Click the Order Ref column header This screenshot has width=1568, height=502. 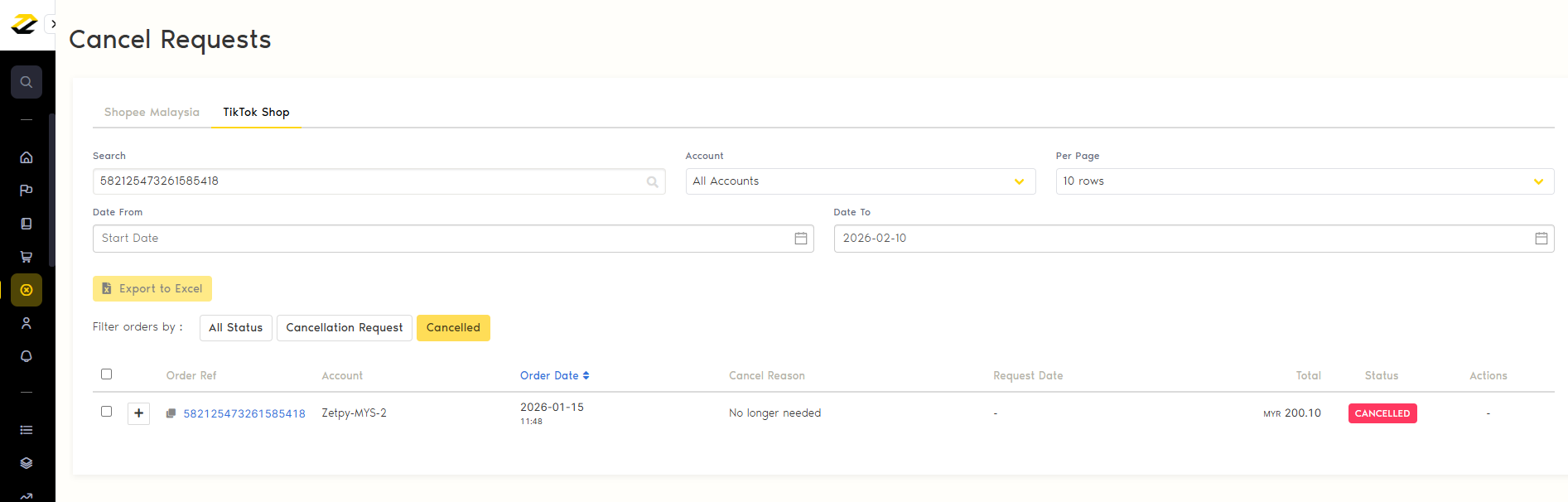pos(191,375)
